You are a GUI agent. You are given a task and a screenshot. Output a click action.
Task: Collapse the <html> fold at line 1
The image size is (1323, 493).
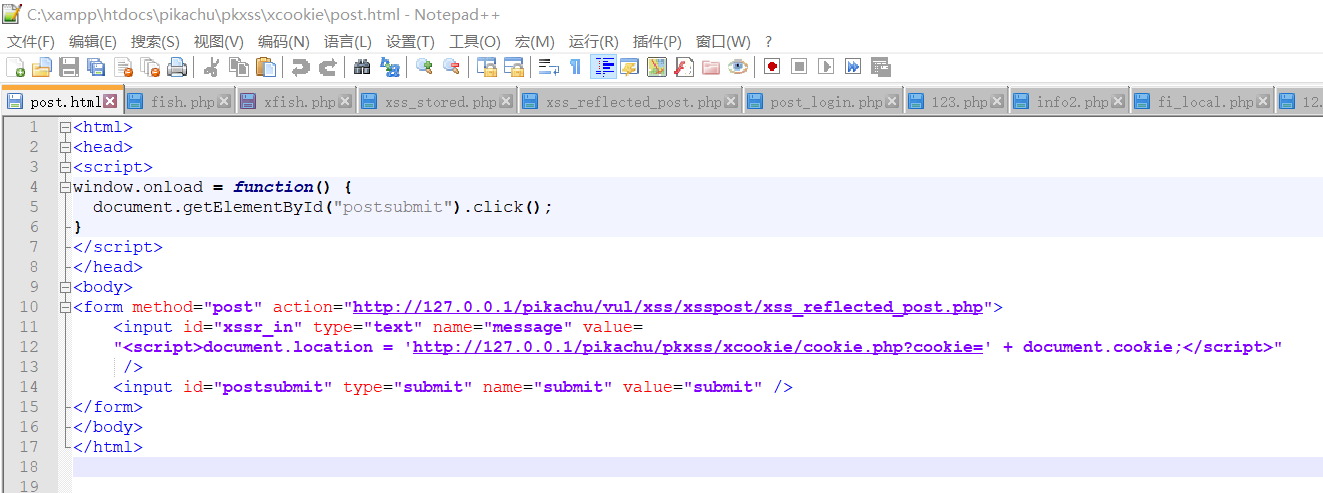tap(65, 127)
